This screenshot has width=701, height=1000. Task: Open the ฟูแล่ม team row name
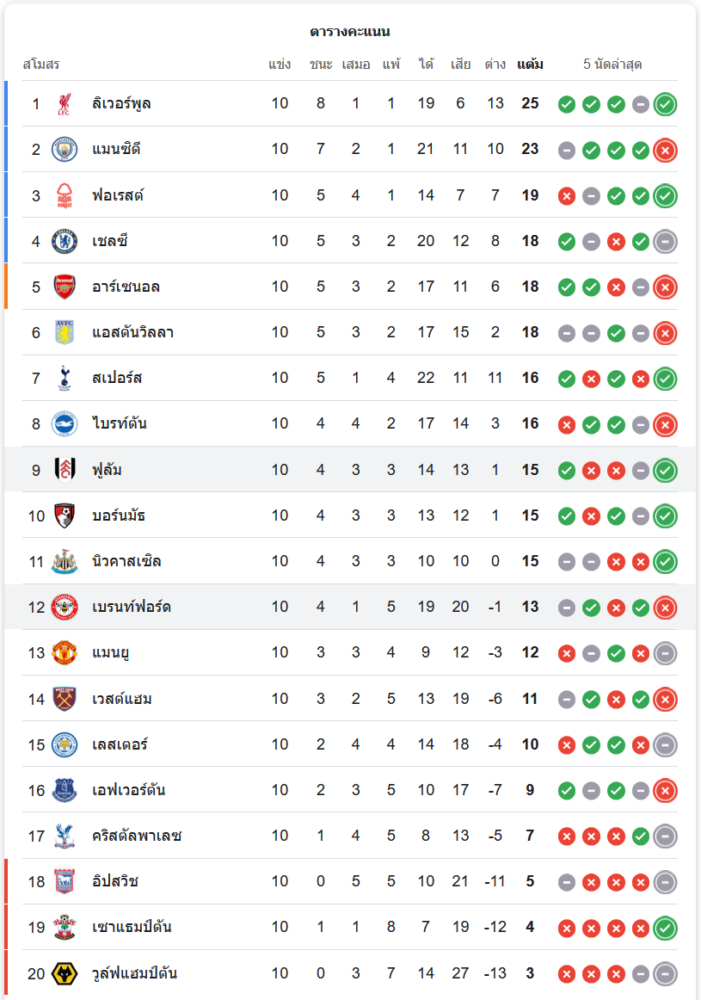[107, 470]
